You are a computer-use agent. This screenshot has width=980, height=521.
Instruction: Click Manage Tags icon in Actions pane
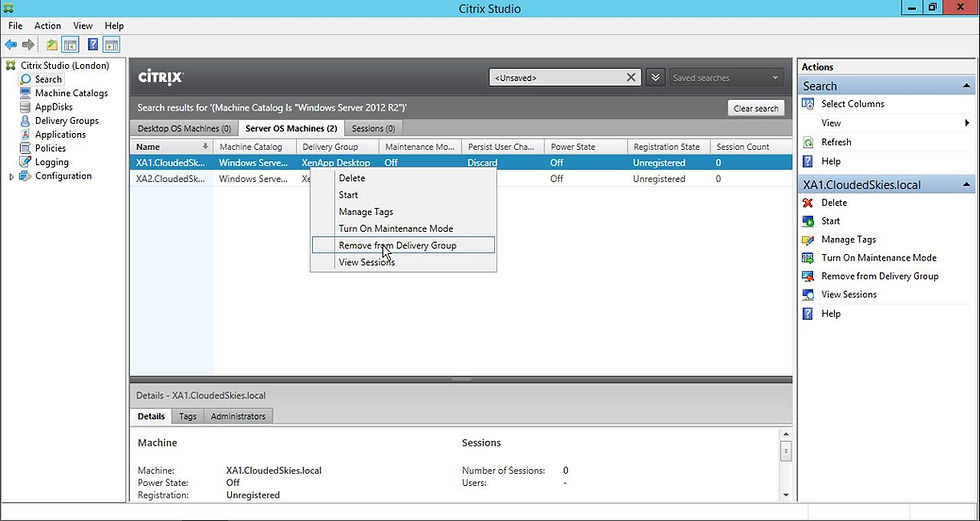pos(808,239)
